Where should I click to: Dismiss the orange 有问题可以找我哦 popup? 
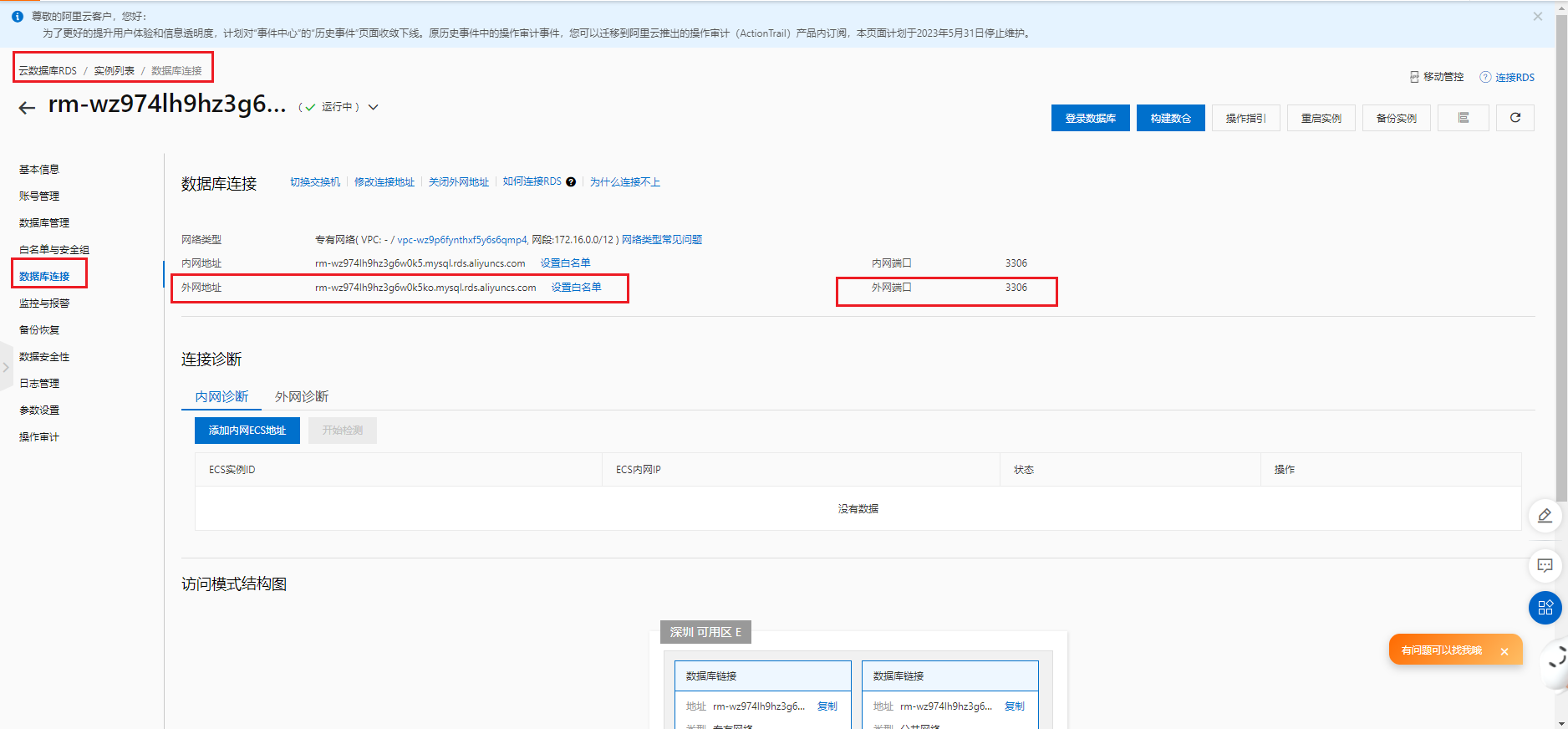[1504, 651]
